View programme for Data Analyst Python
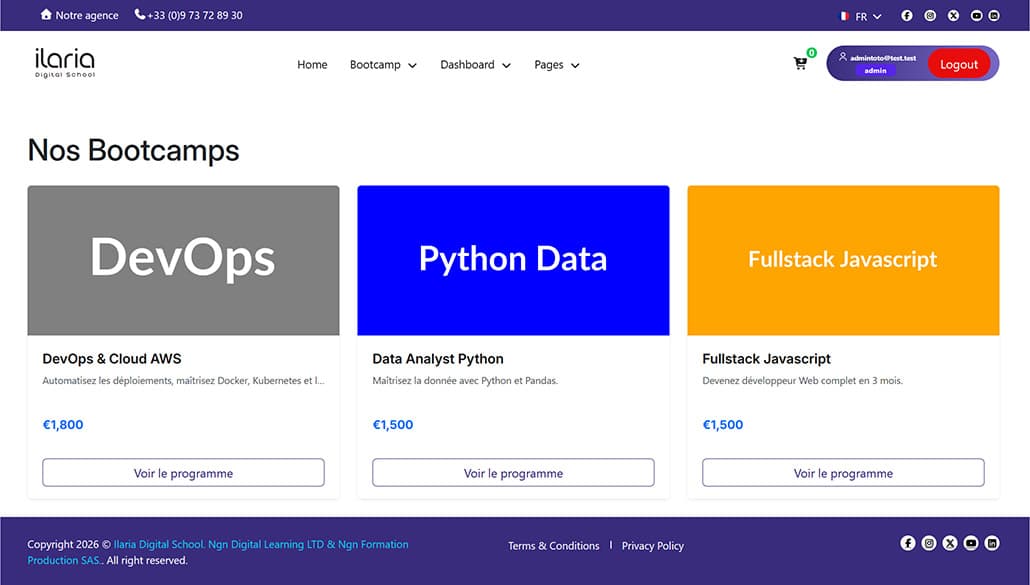Image resolution: width=1030 pixels, height=585 pixels. point(513,473)
